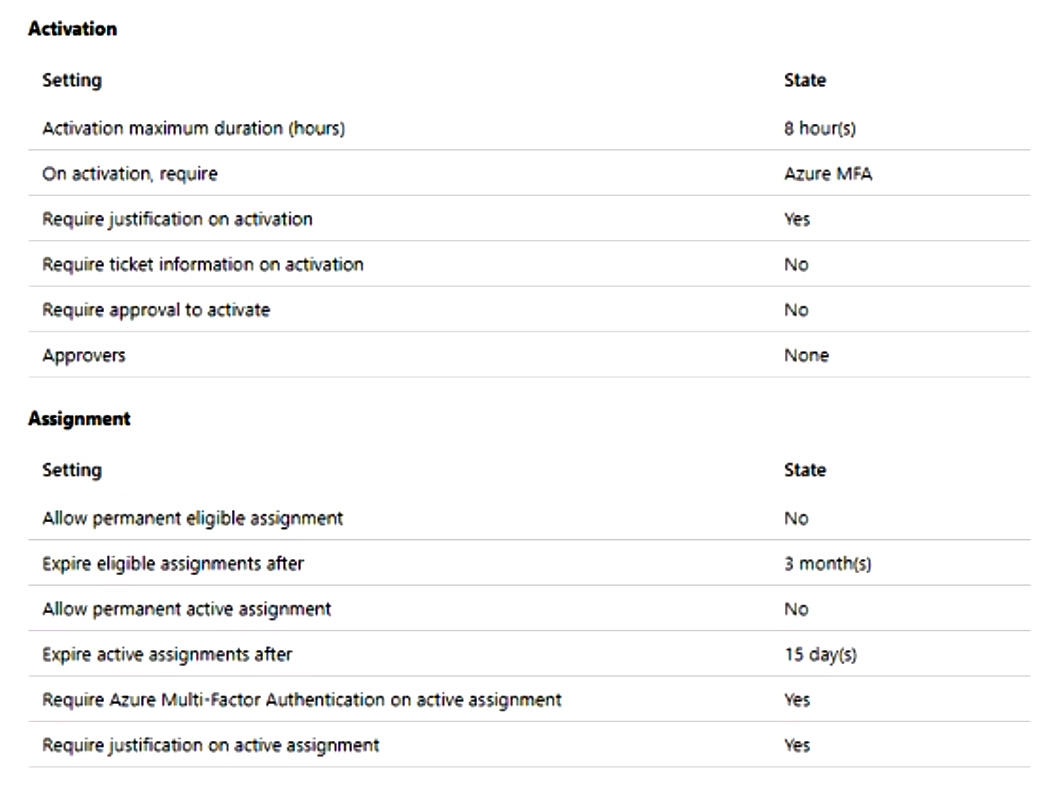Select the Azure Multi-Factor Authentication active assignment row
1058x806 pixels.
point(301,700)
